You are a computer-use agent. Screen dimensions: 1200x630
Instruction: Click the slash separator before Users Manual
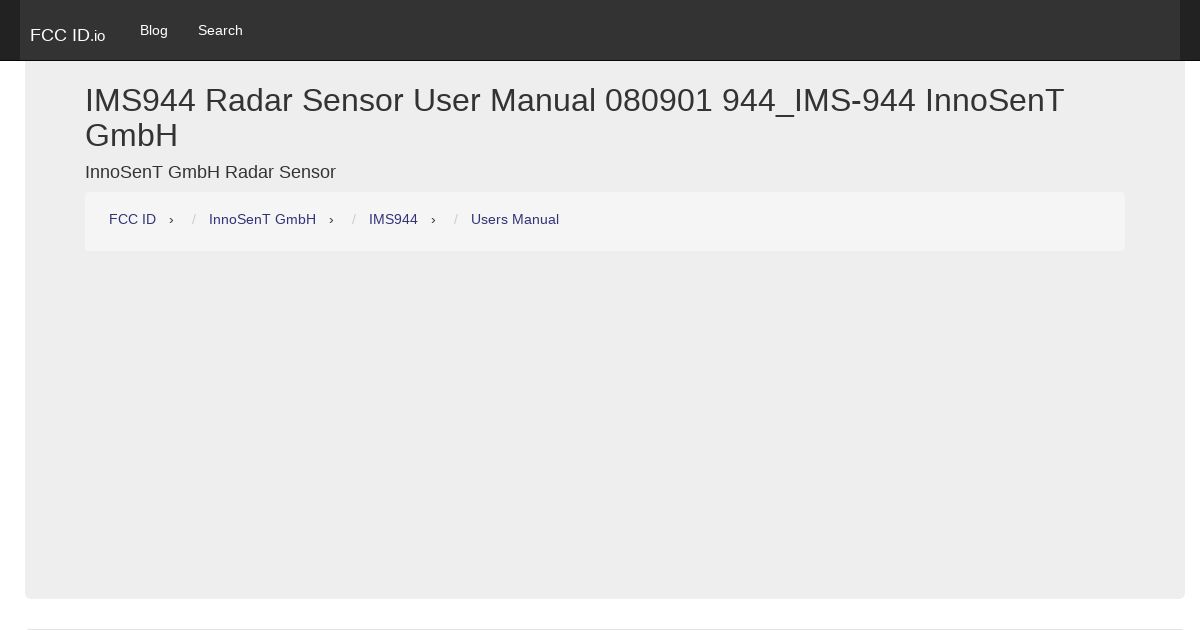pos(456,220)
